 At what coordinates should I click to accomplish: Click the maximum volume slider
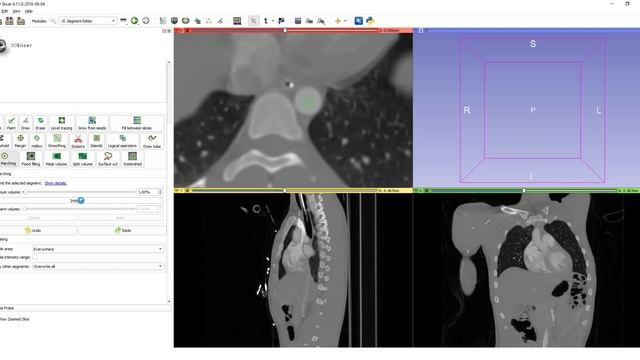79,192
